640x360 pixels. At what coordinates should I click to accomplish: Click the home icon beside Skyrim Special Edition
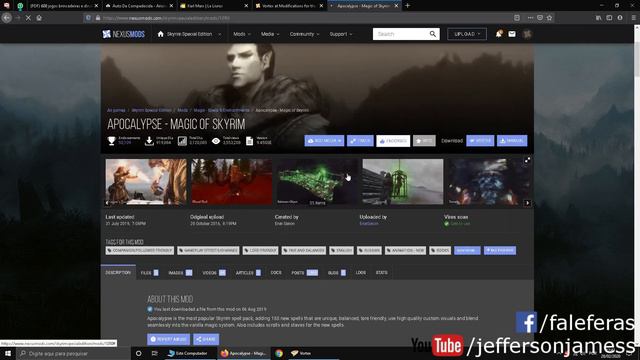point(160,34)
